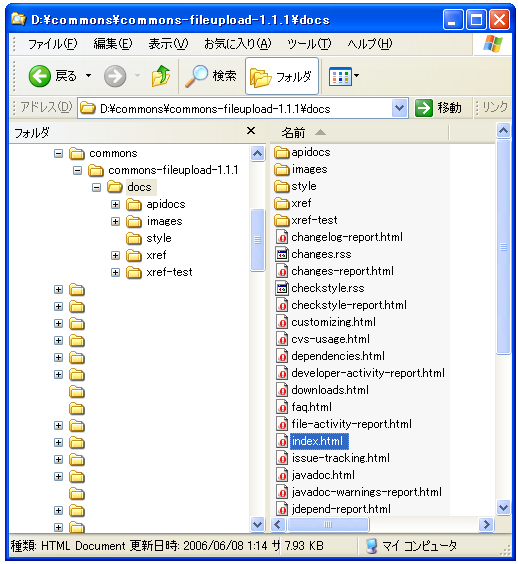Viewport: 518px width, 564px height.
Task: Sort by the 名前 column header
Action: tap(293, 133)
